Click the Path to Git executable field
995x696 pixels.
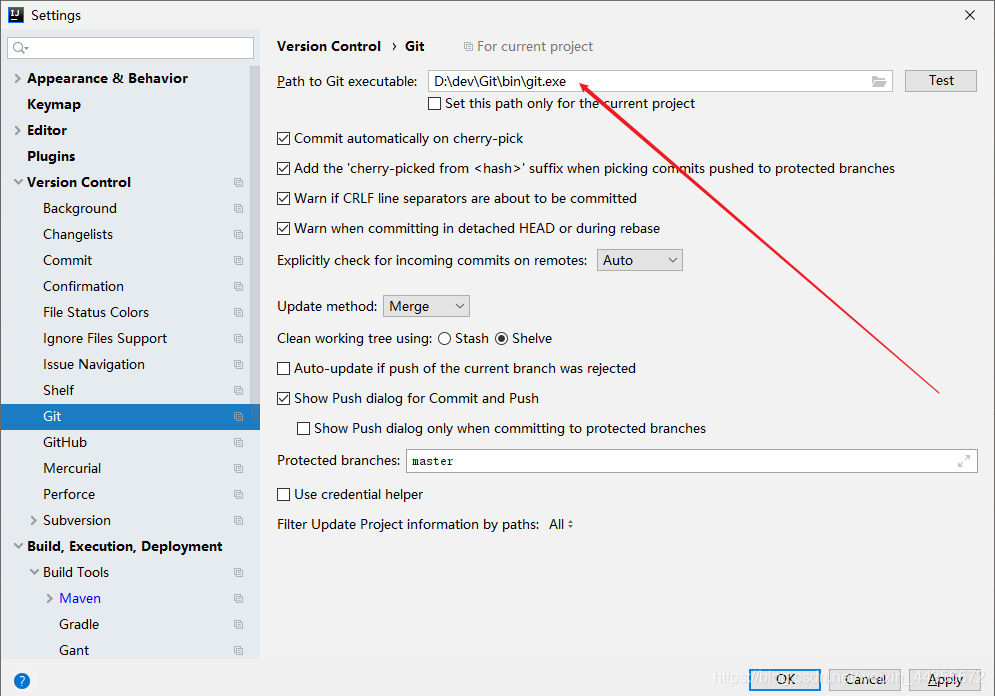click(645, 81)
